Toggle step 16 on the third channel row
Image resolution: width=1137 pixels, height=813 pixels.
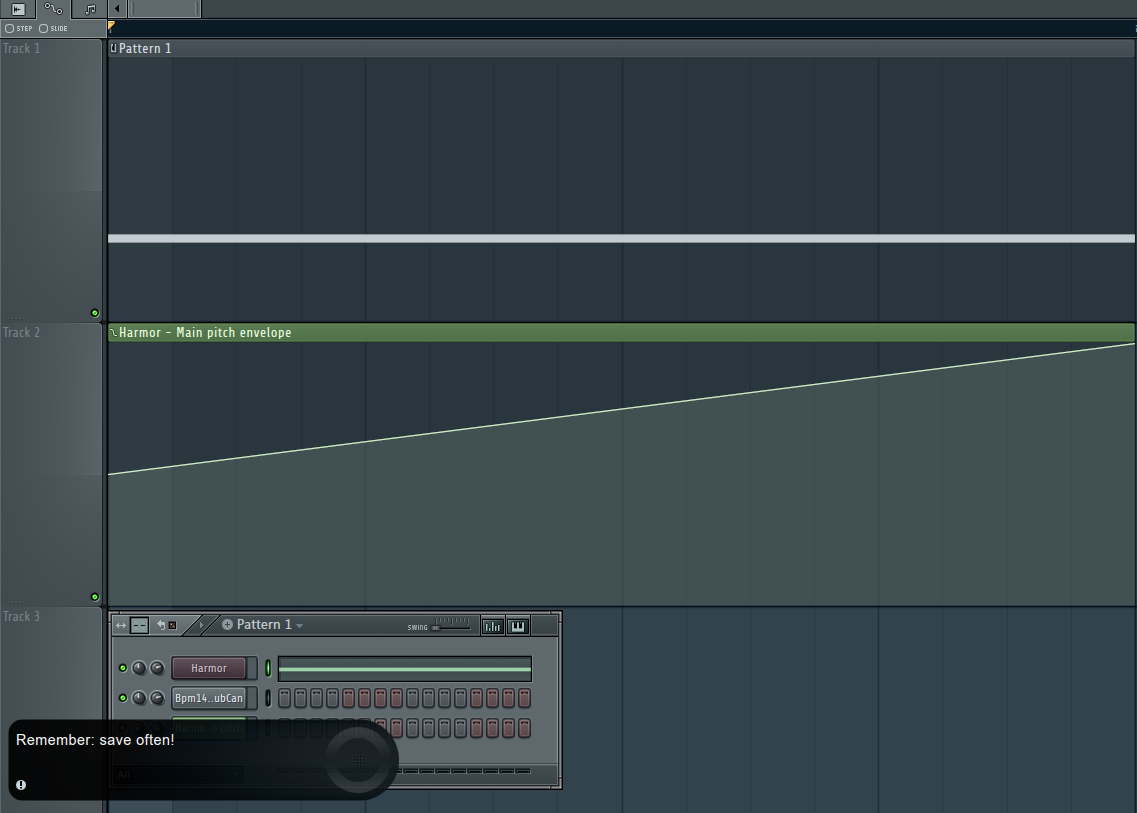tap(524, 727)
